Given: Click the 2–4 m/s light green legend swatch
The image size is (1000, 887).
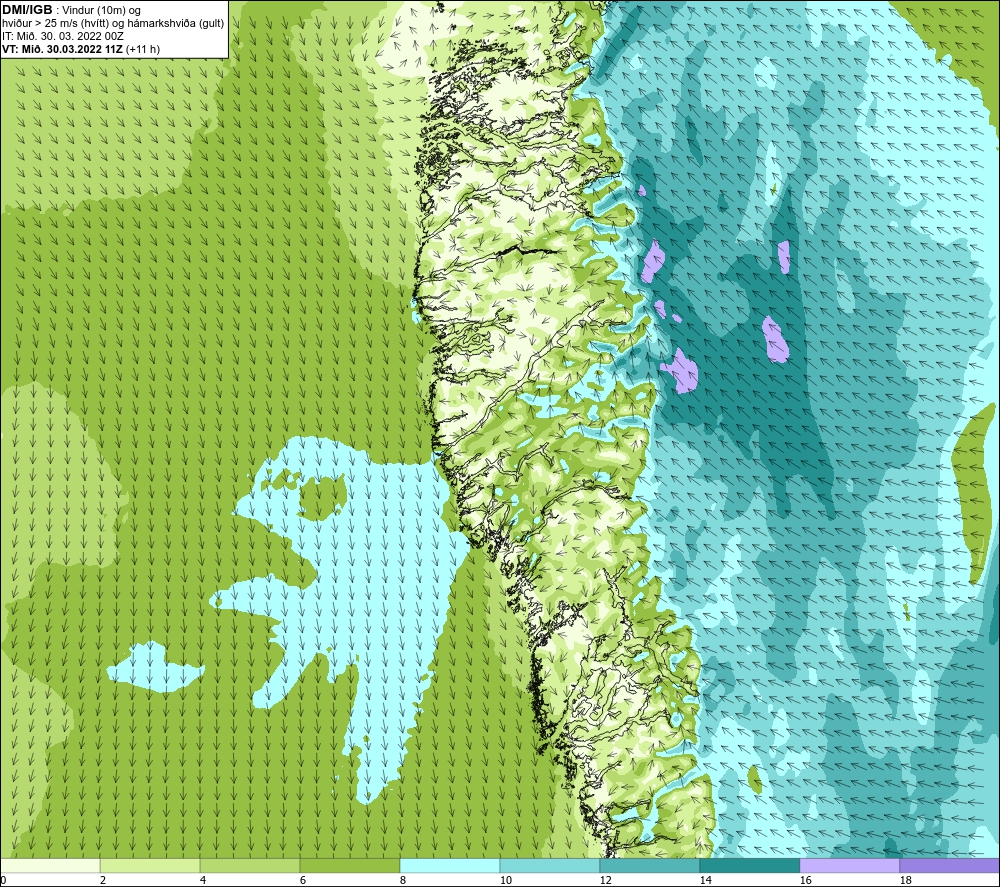Looking at the screenshot, I should (150, 865).
